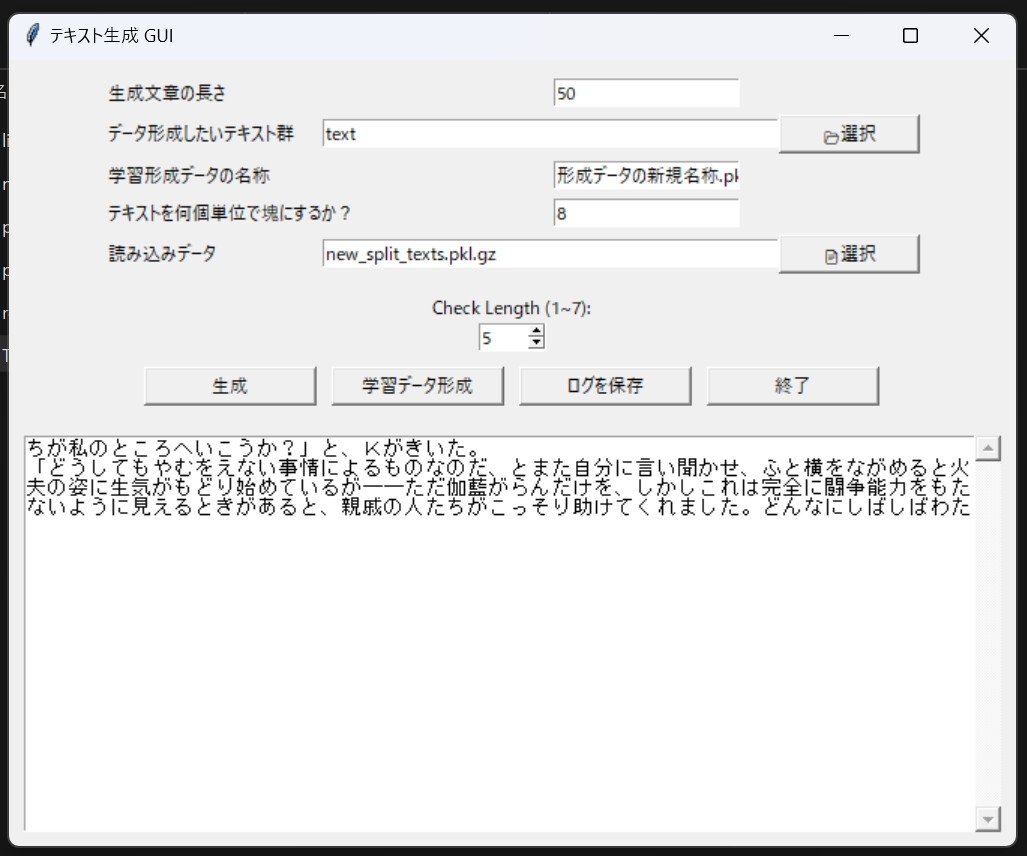Screen dimensions: 1027x856
Task: Click the 学習データ形成 button
Action: (417, 386)
